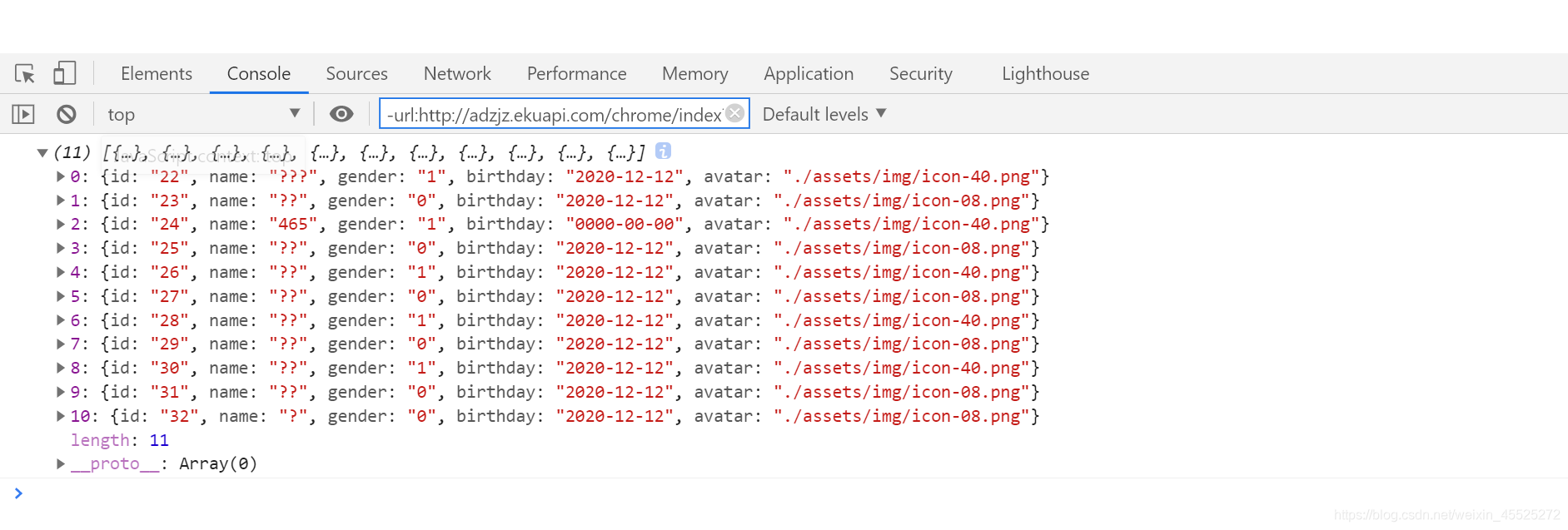The image size is (1568, 530).
Task: Show the console sidebar panel
Action: pos(23,114)
